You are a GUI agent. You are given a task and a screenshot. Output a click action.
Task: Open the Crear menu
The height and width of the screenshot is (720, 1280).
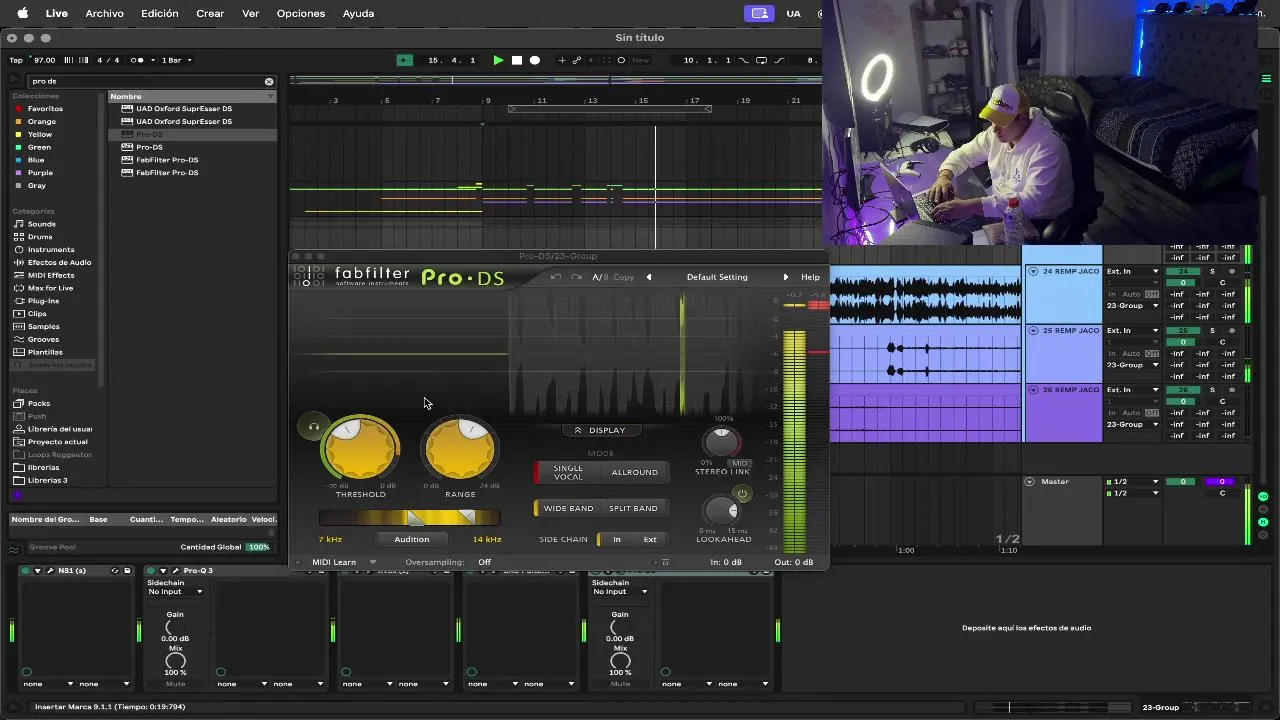[210, 13]
